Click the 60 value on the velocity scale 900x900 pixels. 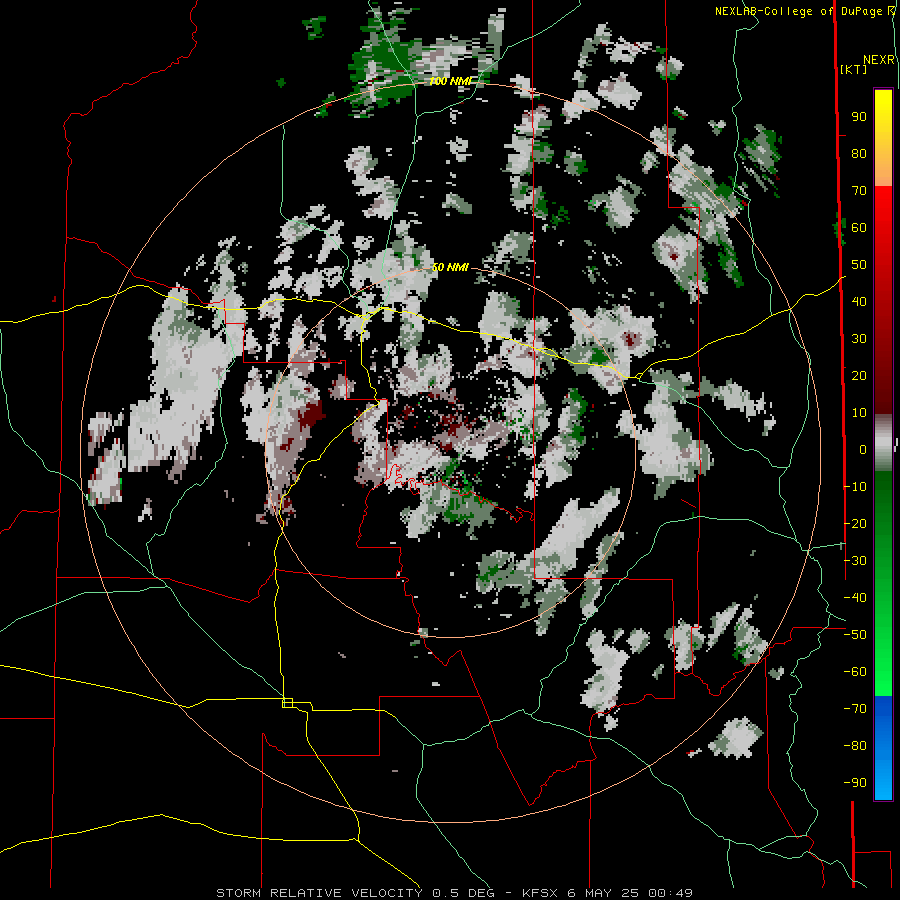click(859, 228)
